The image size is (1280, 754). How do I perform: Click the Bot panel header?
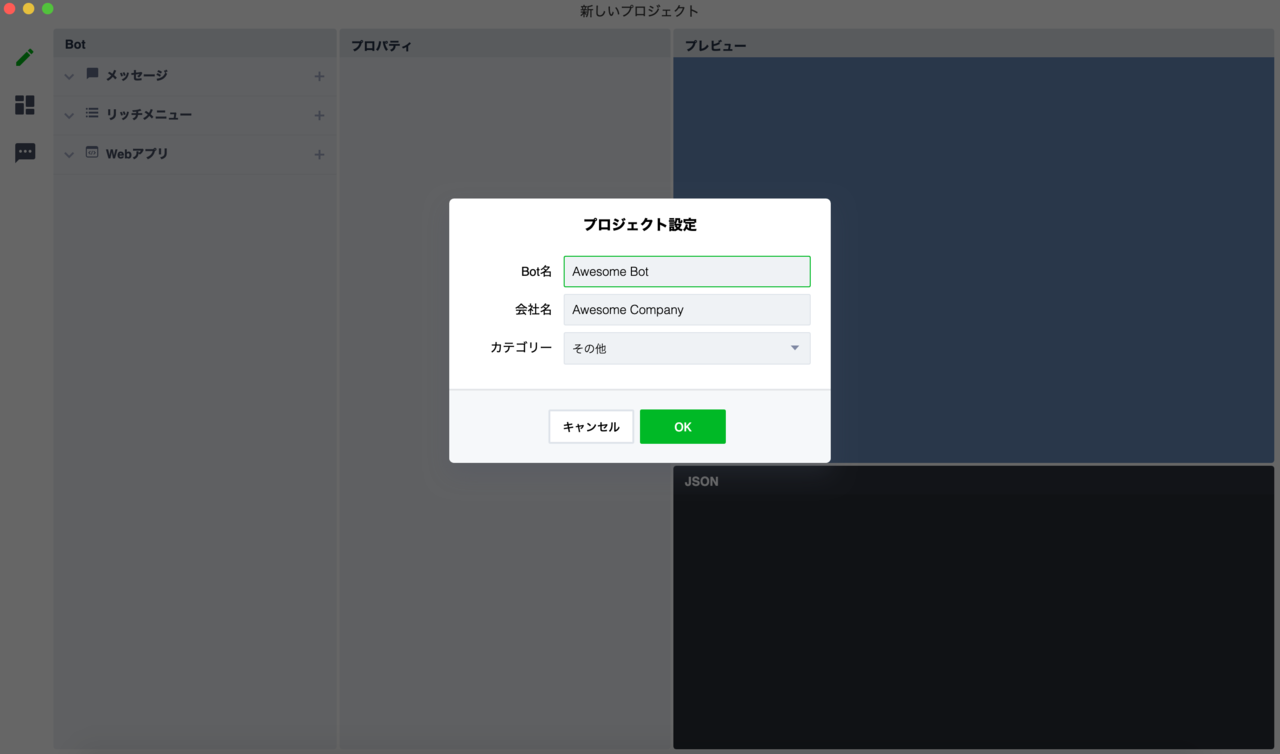pos(75,44)
